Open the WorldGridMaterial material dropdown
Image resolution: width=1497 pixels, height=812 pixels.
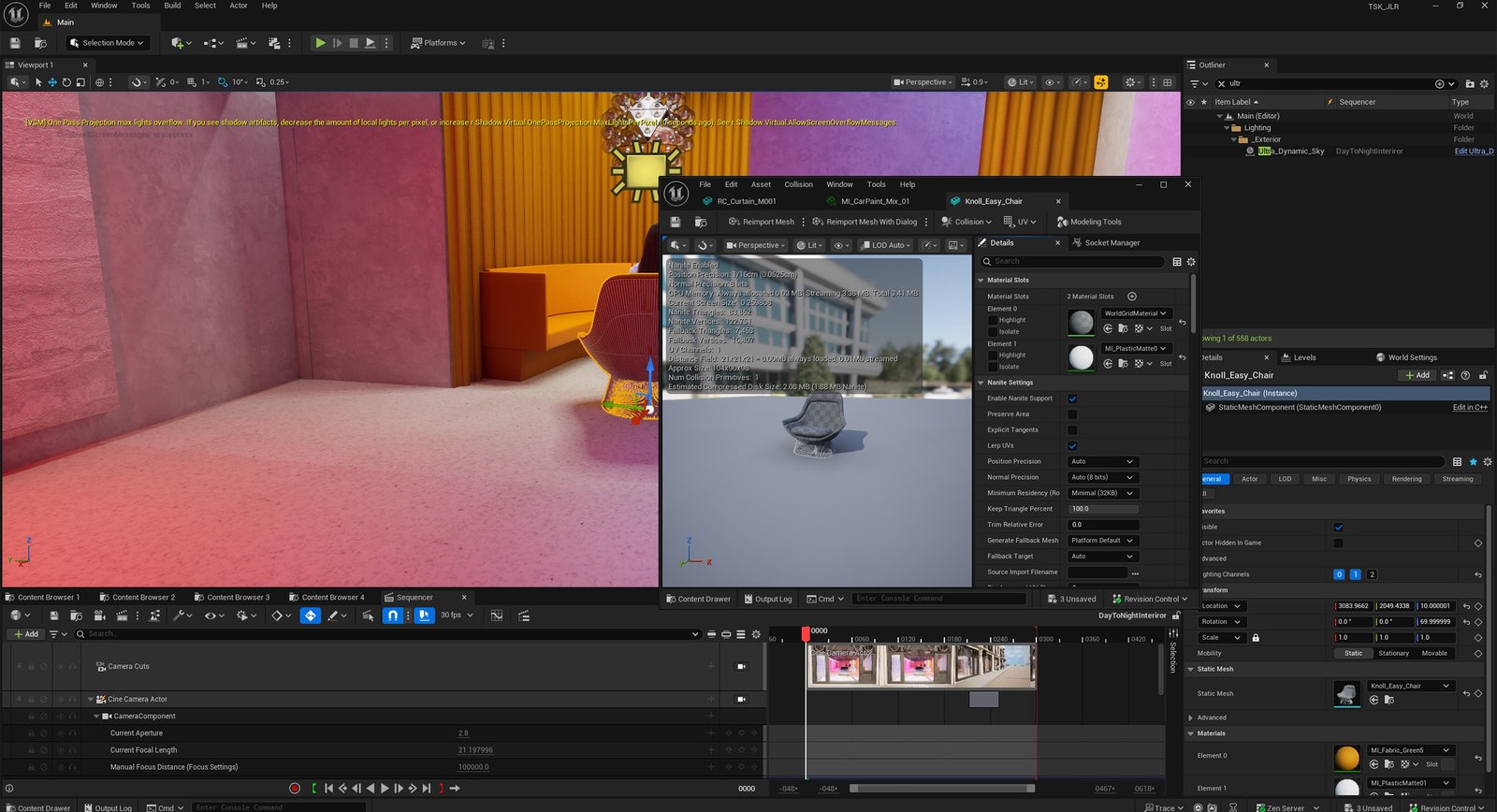1136,313
